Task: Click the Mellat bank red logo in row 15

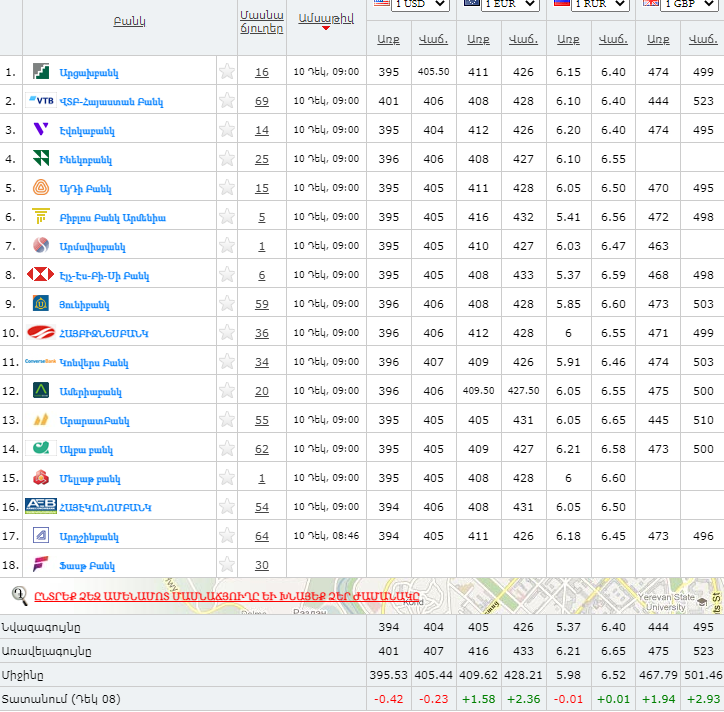Action: tap(41, 477)
